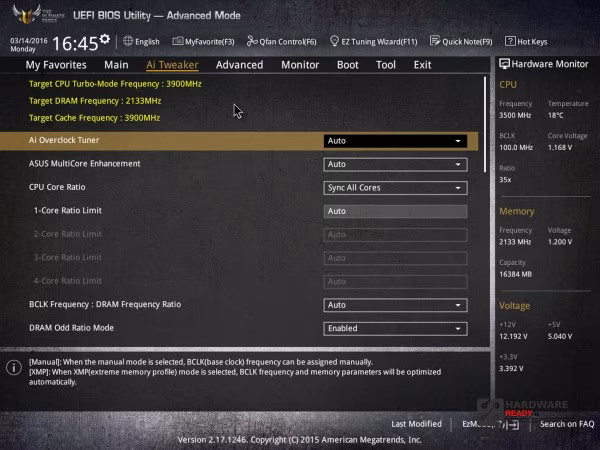Click CPU frequency 3500 MHz value
The height and width of the screenshot is (450, 600).
[515, 115]
